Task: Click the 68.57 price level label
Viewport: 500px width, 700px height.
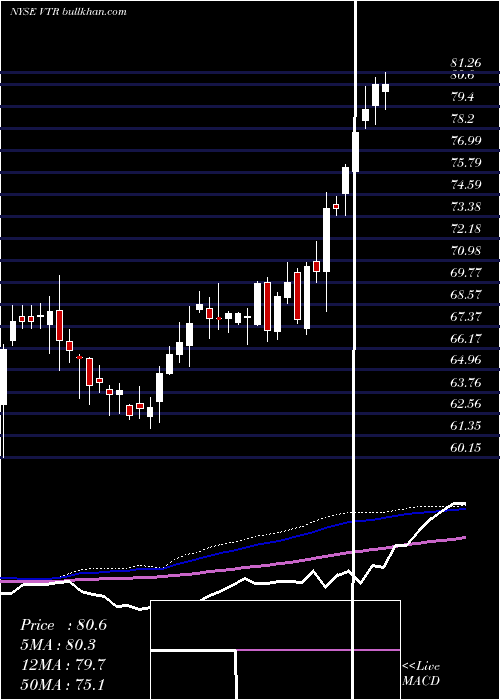Action: [x=466, y=294]
